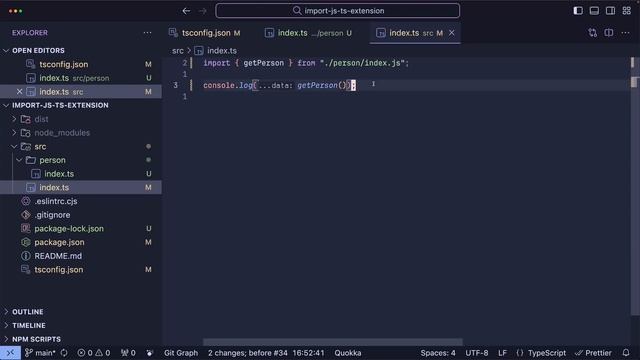Image resolution: width=640 pixels, height=360 pixels.
Task: Click the main branch indicator
Action: pyautogui.click(x=40, y=353)
